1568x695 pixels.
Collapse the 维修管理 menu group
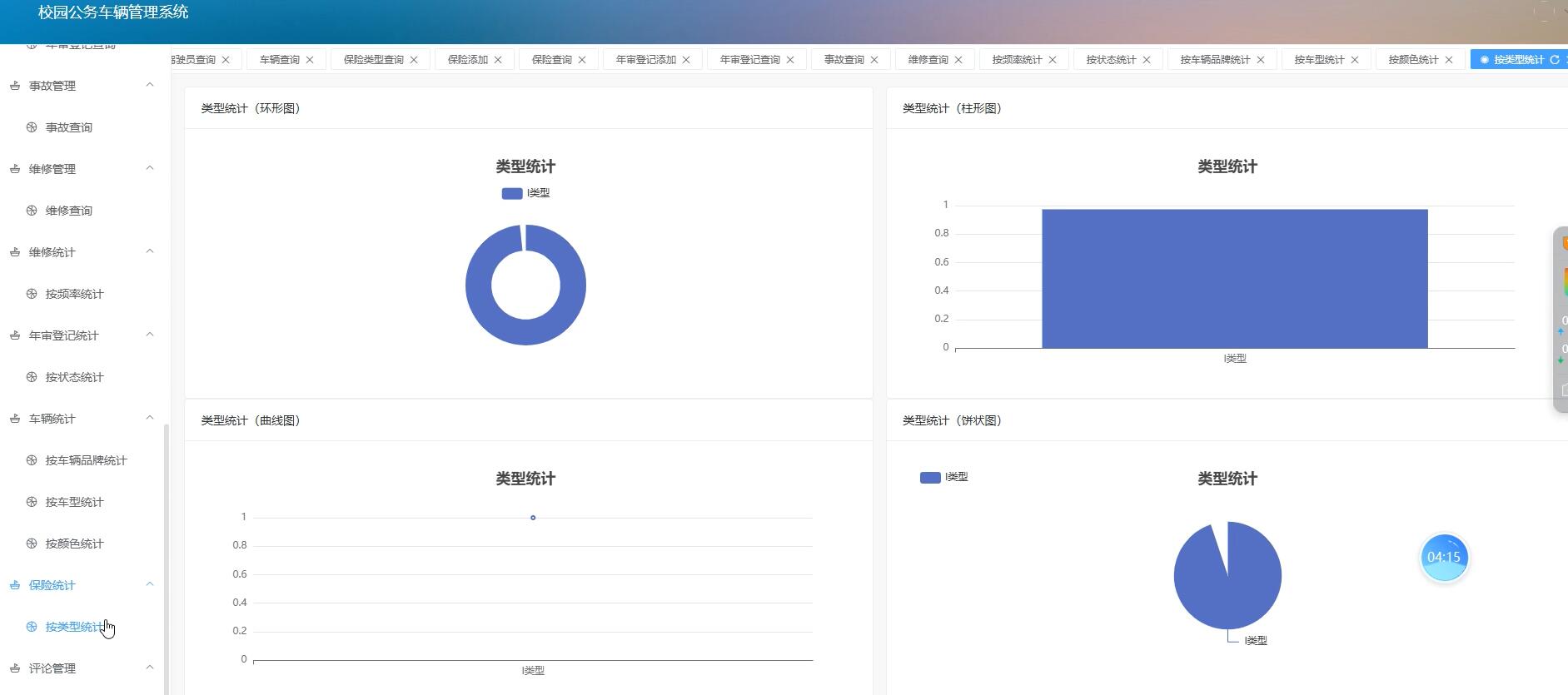[x=150, y=168]
